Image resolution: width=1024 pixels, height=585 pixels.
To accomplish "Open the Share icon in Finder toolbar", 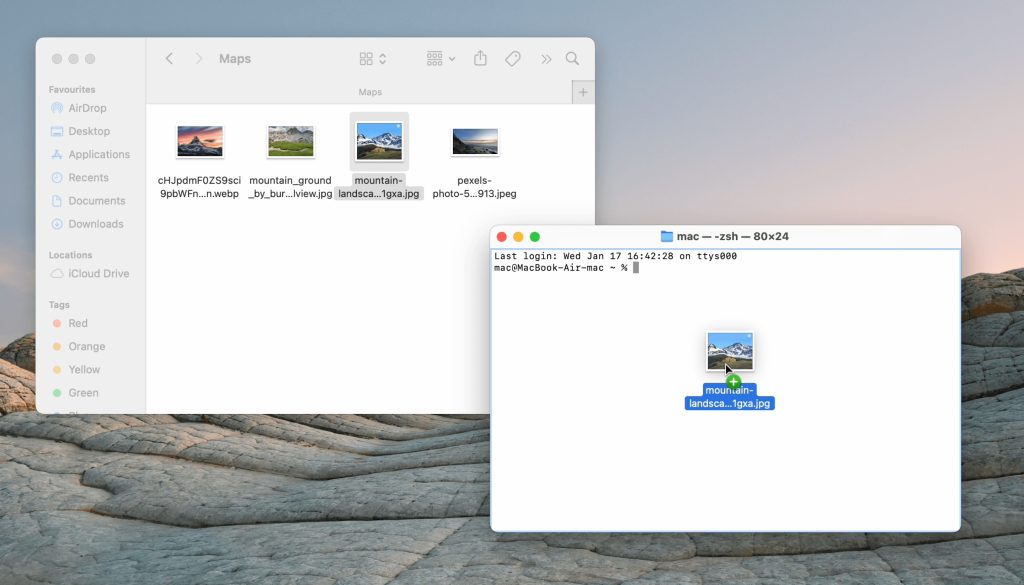I will click(480, 58).
